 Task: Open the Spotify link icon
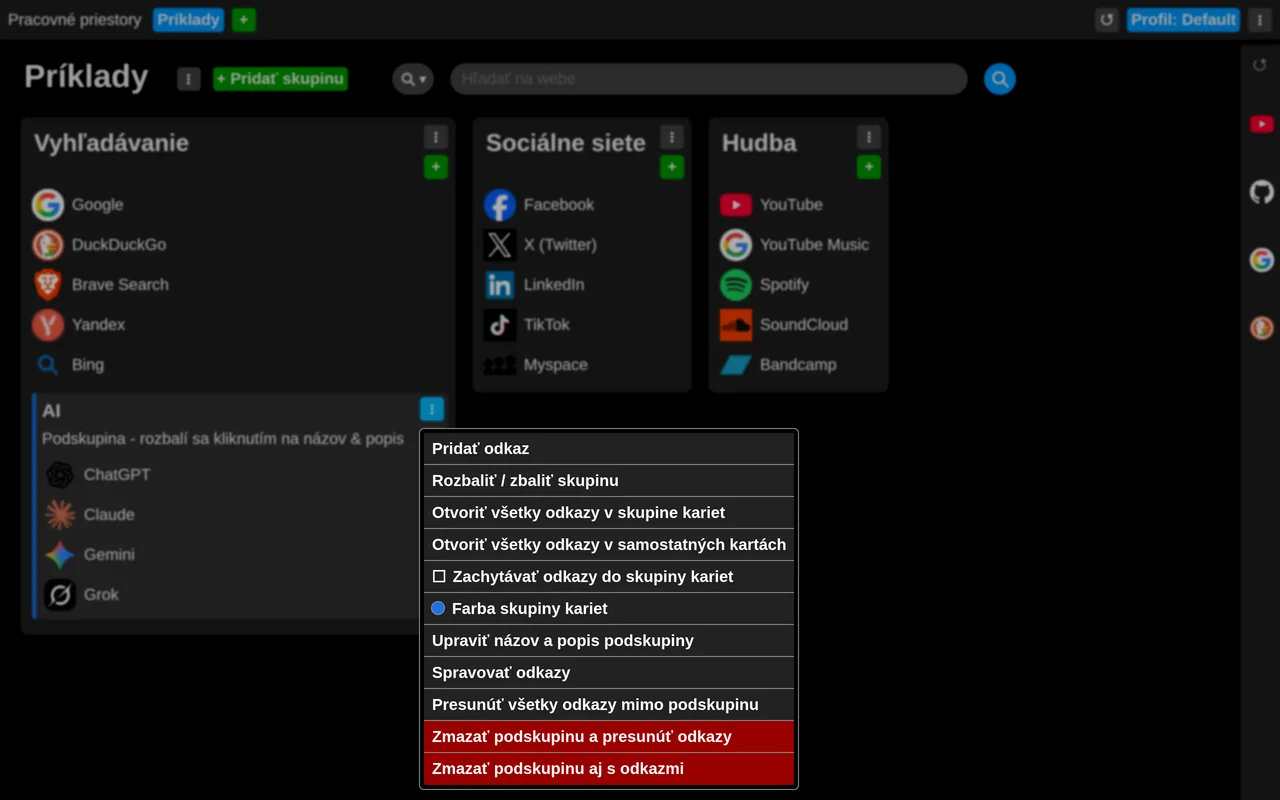(736, 285)
